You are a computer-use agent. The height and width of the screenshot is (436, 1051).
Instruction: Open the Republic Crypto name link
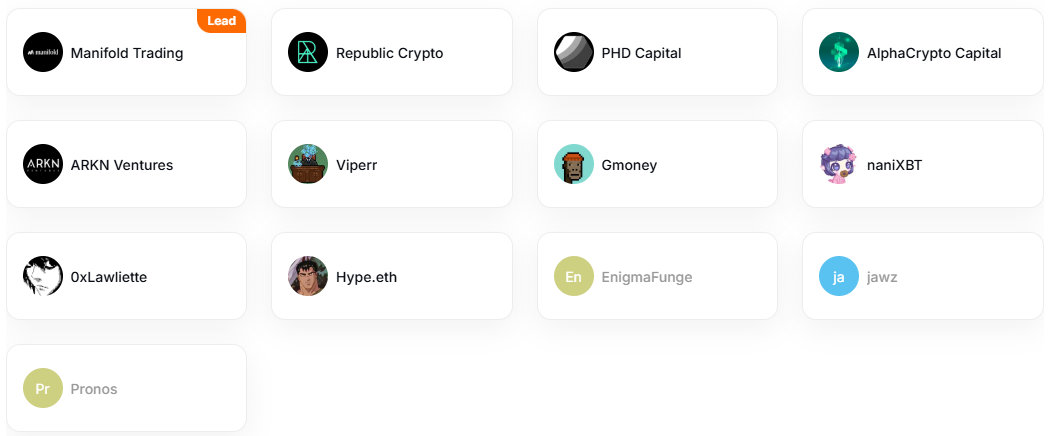pyautogui.click(x=389, y=53)
